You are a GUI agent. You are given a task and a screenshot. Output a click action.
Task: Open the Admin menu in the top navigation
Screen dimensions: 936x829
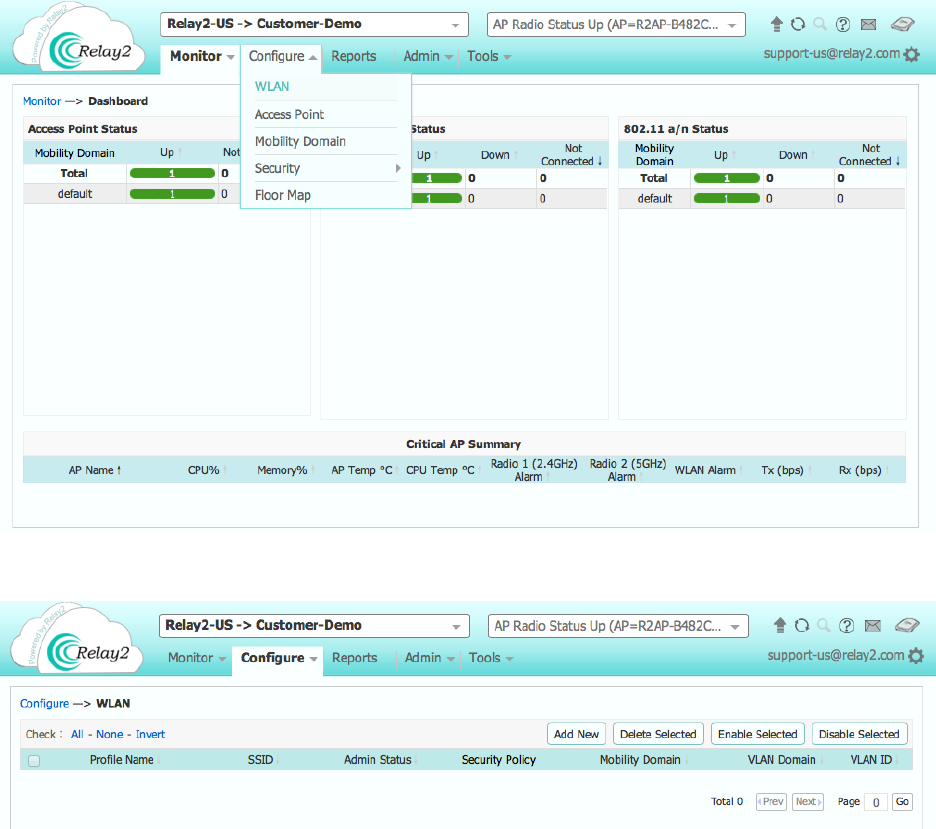coord(427,57)
